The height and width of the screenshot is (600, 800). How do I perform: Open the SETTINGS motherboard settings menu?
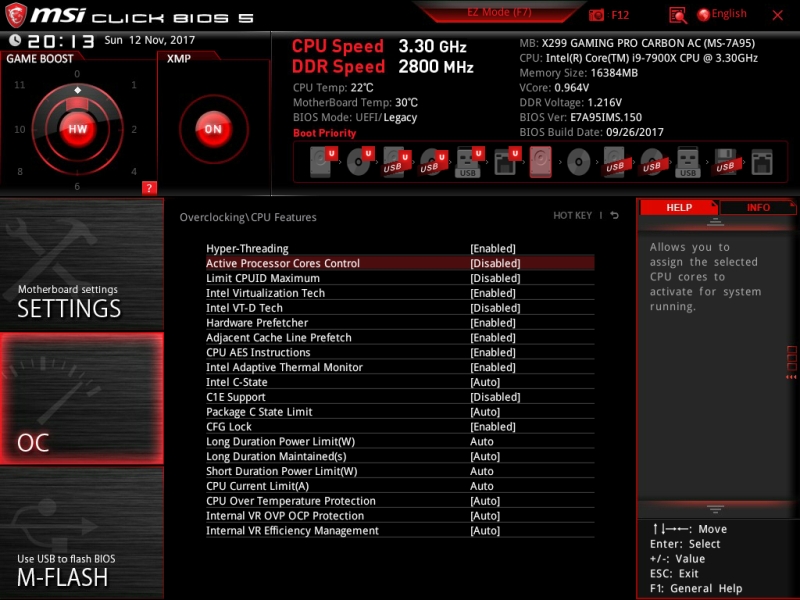[82, 265]
